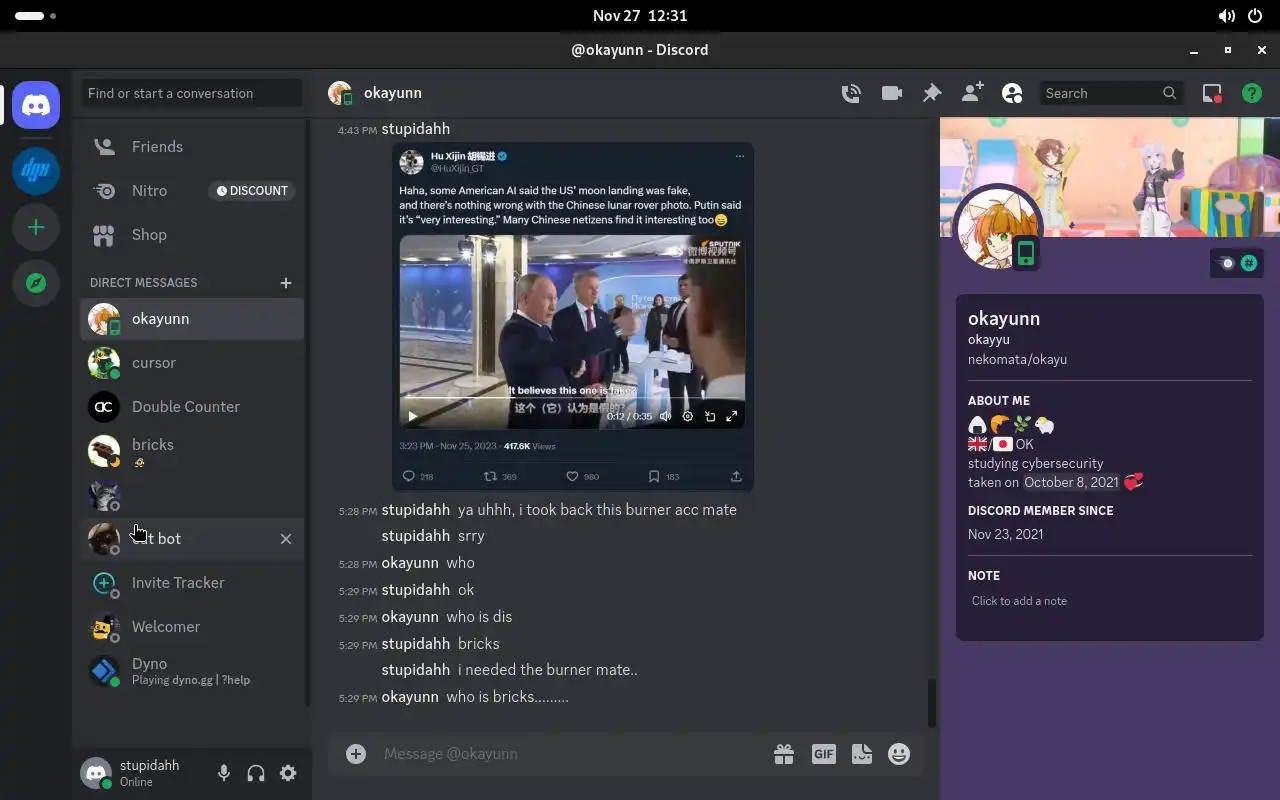Screen dimensions: 1280x800
Task: Add friends to DM icon
Action: (x=972, y=93)
